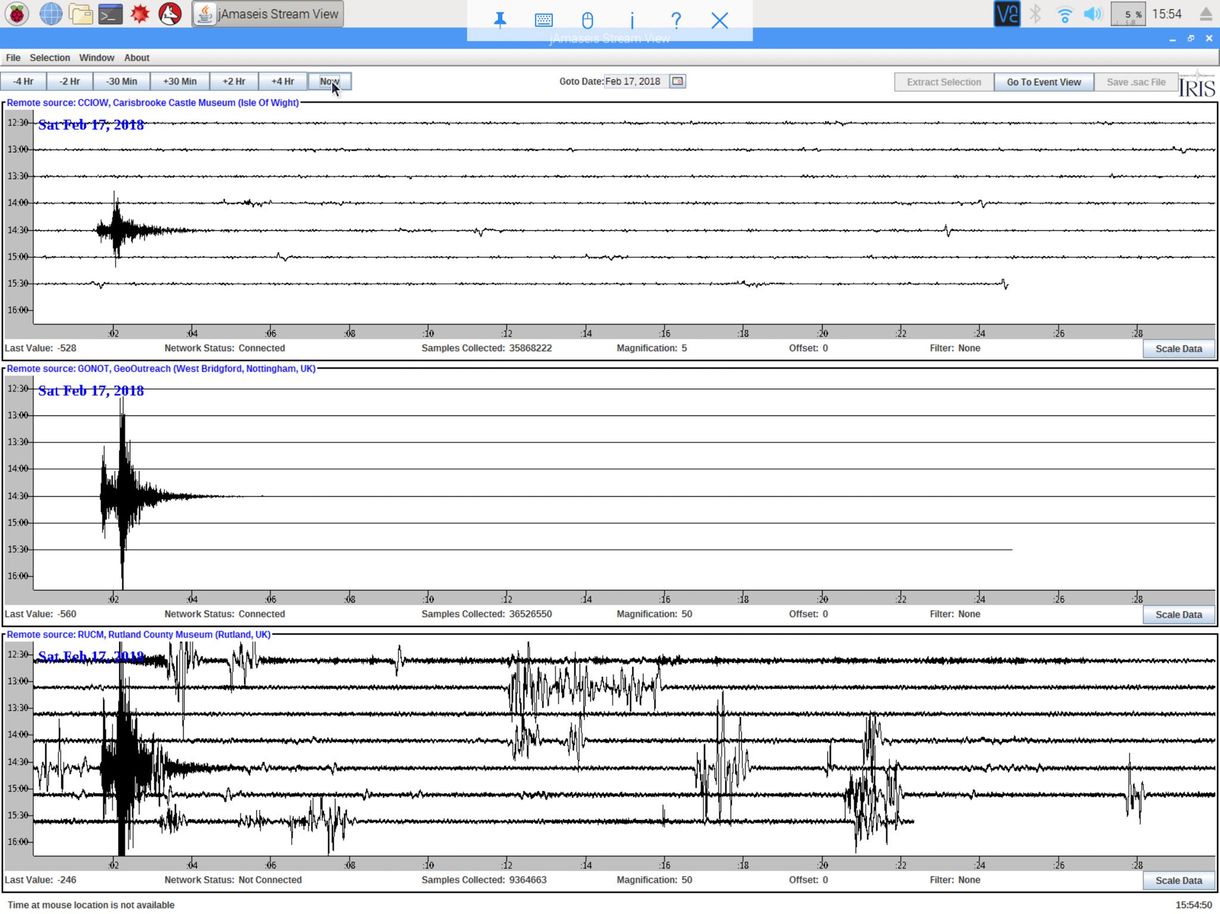Advance four hours with +4 Hr
Image resolution: width=1220 pixels, height=914 pixels.
click(x=283, y=82)
